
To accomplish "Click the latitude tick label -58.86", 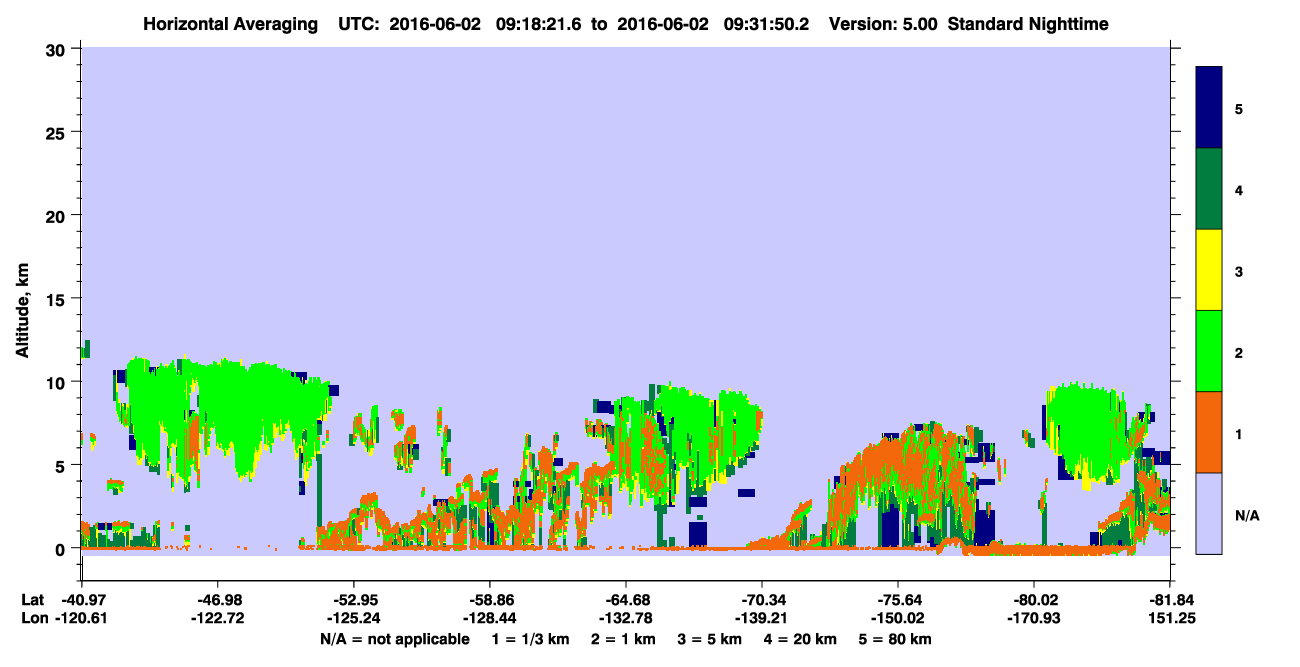I will coord(490,599).
